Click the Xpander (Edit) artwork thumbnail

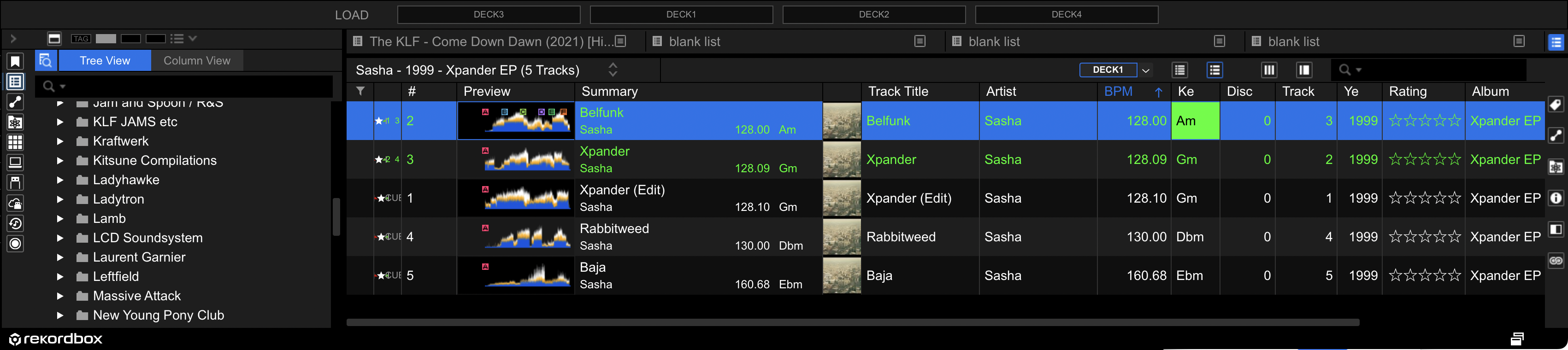842,198
